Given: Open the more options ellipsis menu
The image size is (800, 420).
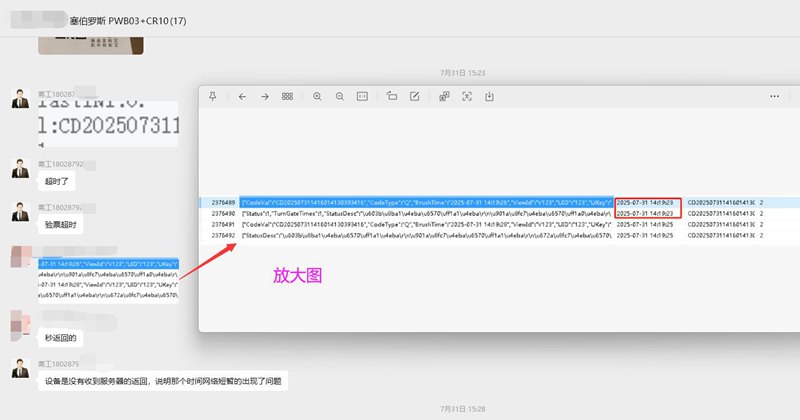Looking at the screenshot, I should pyautogui.click(x=774, y=97).
